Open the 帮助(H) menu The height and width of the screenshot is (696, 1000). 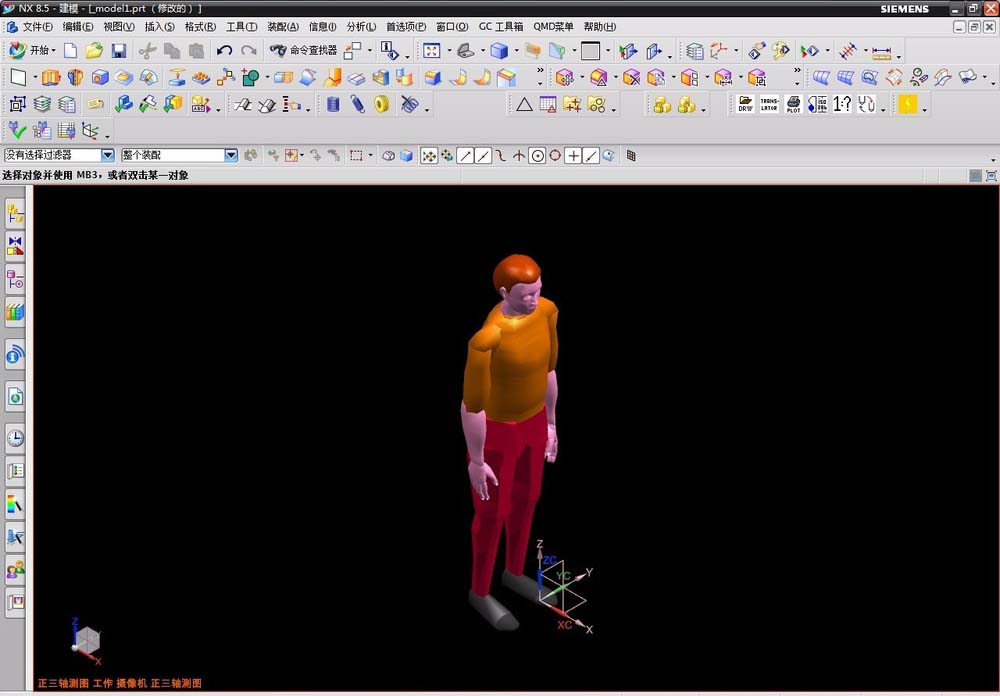(x=599, y=26)
